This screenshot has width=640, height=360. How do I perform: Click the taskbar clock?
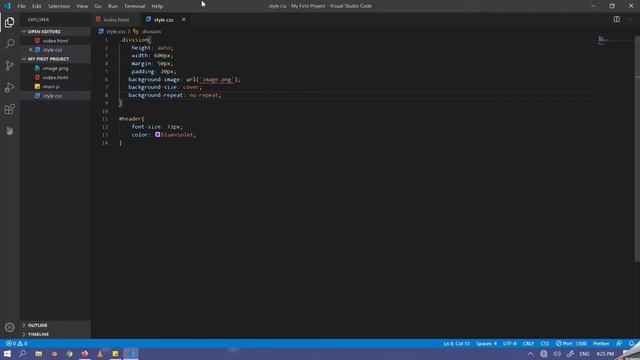pos(605,353)
